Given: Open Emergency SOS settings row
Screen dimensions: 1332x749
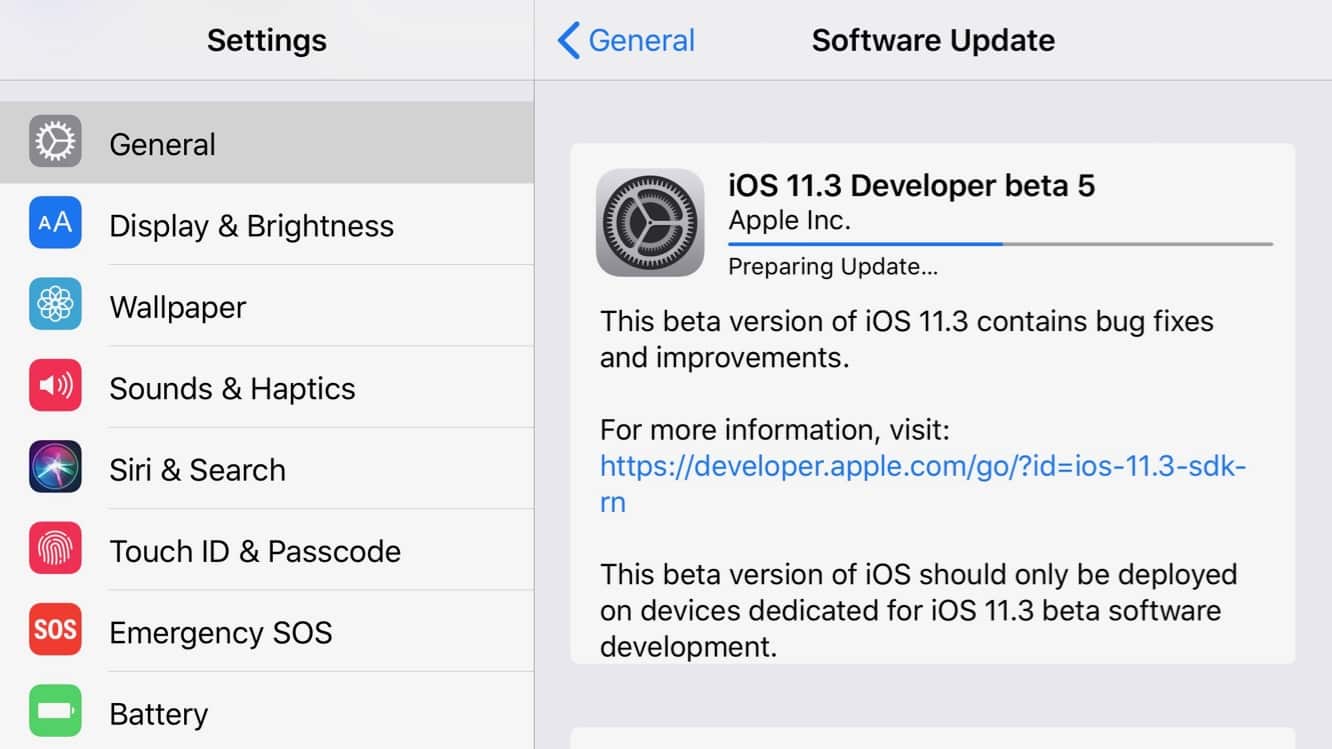Looking at the screenshot, I should (220, 632).
